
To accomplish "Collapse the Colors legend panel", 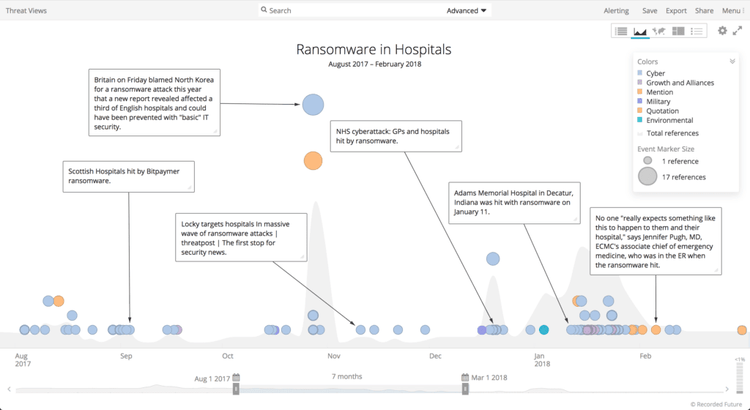I will click(732, 61).
